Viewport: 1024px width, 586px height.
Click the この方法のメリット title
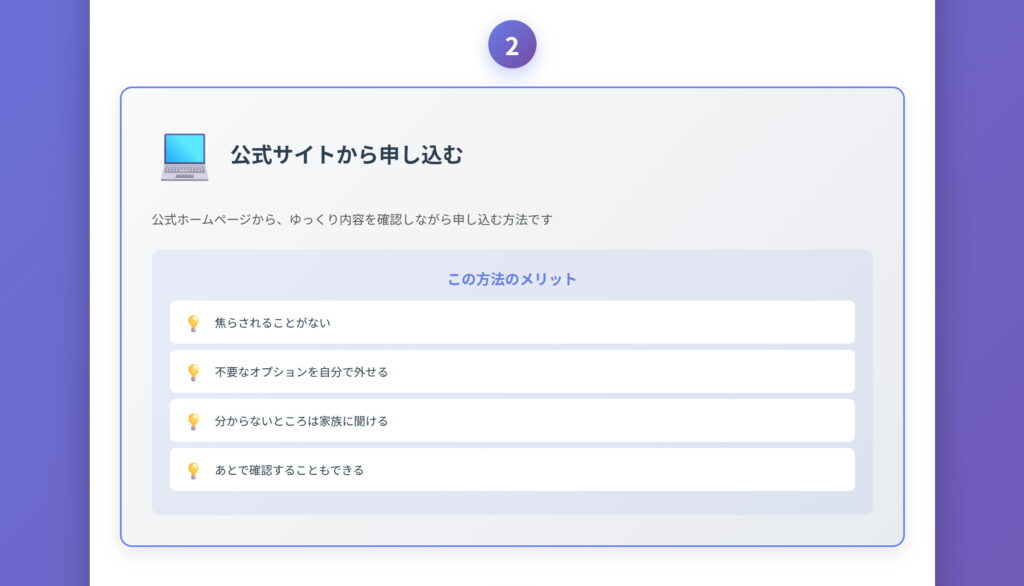[x=512, y=279]
